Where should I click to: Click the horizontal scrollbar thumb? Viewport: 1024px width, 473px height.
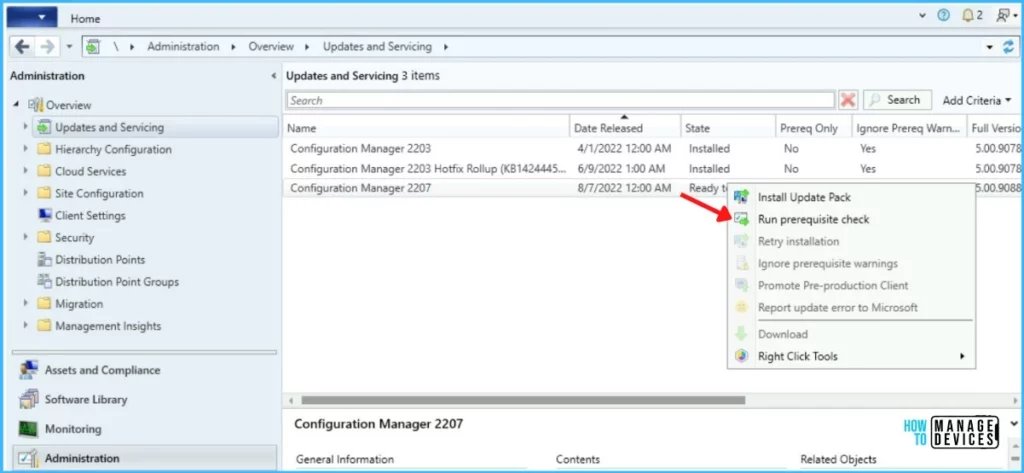(x=522, y=400)
